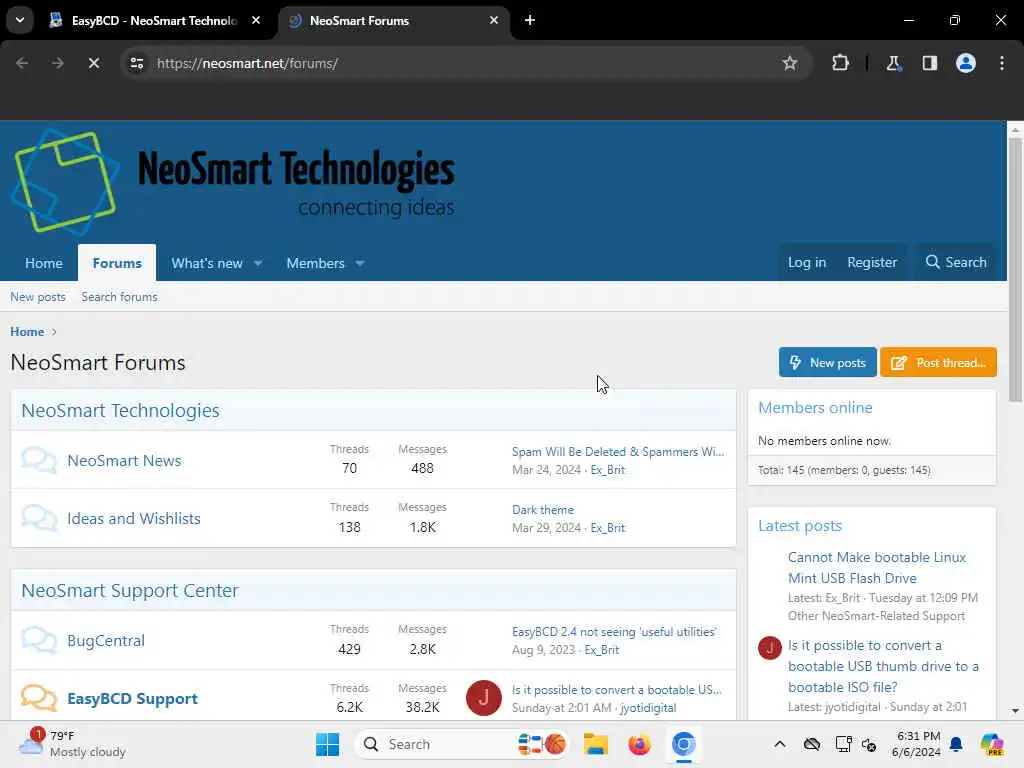Click the J avatar in EasyBCD Support row
The height and width of the screenshot is (768, 1024).
(x=483, y=697)
